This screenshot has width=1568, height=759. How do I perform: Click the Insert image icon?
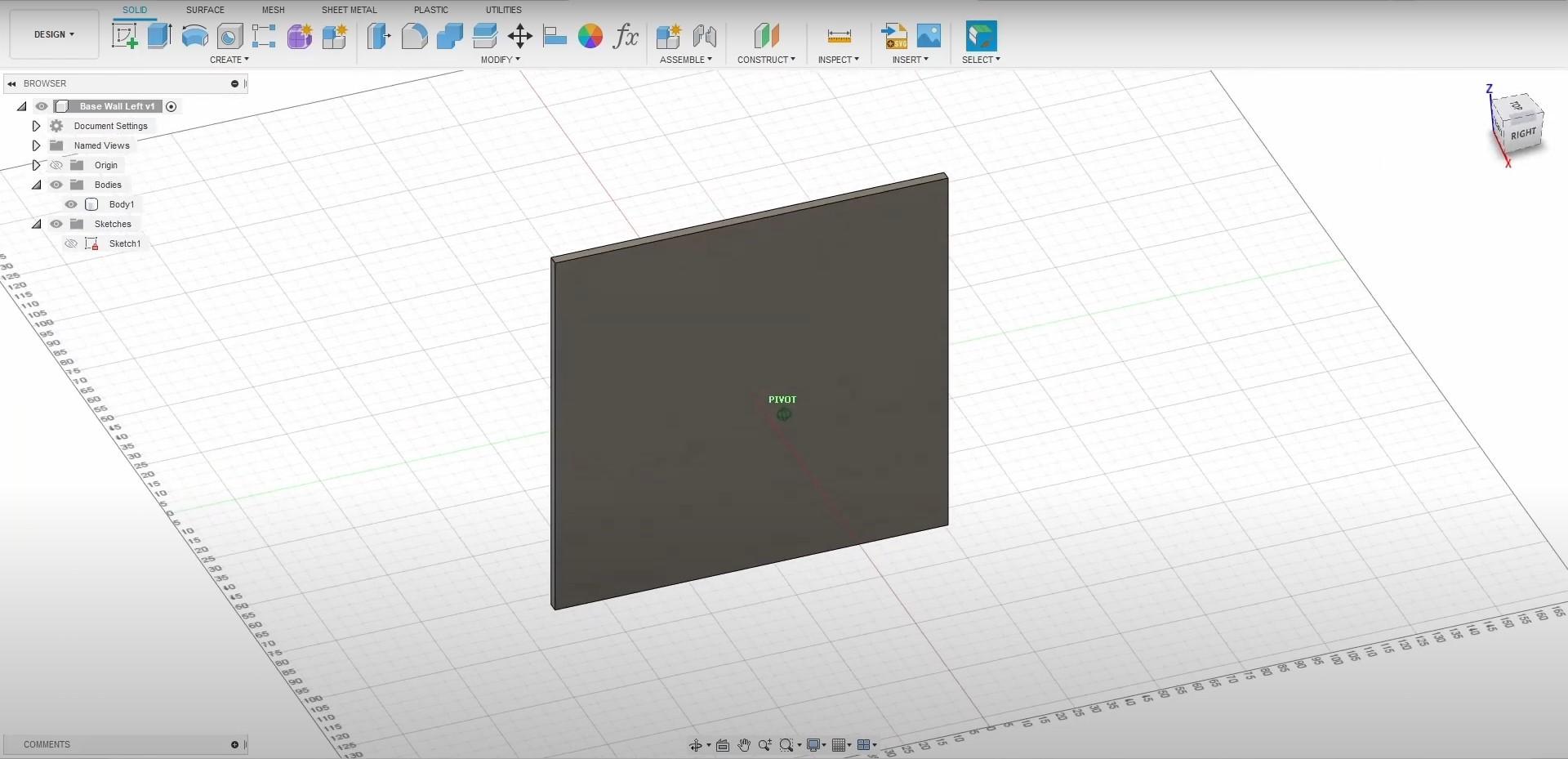929,36
